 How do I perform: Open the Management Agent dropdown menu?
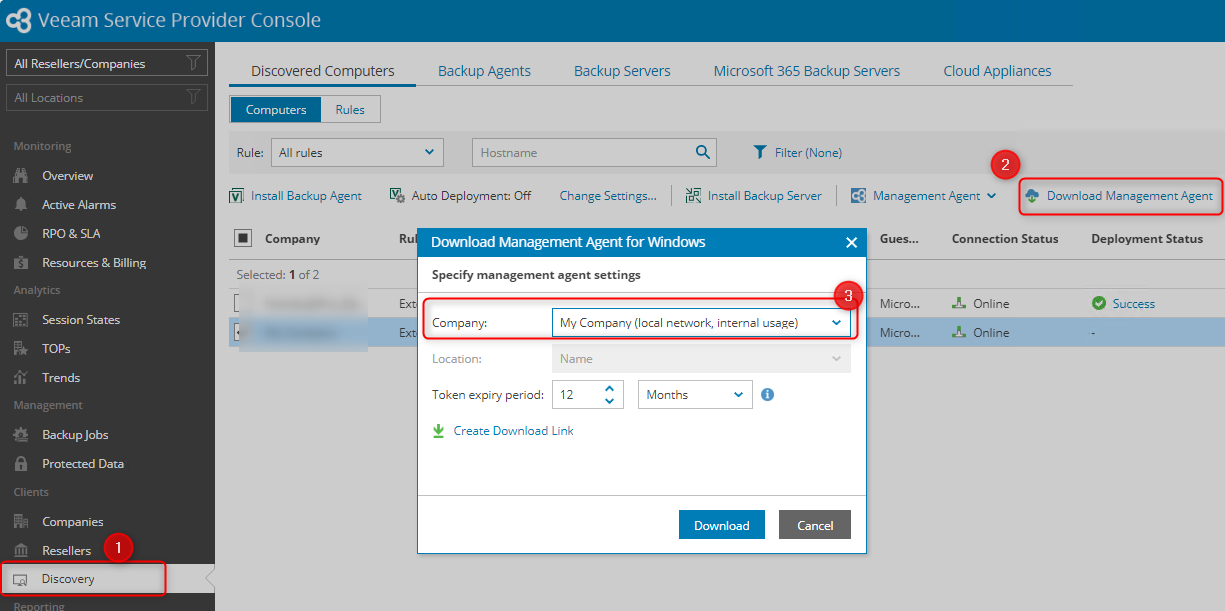coord(923,196)
